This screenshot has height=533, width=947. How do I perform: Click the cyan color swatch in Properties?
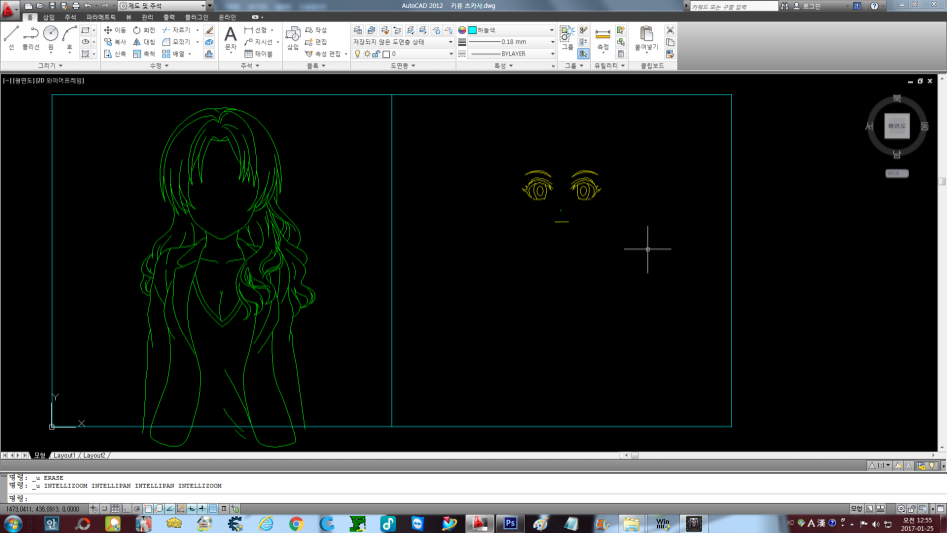(472, 30)
